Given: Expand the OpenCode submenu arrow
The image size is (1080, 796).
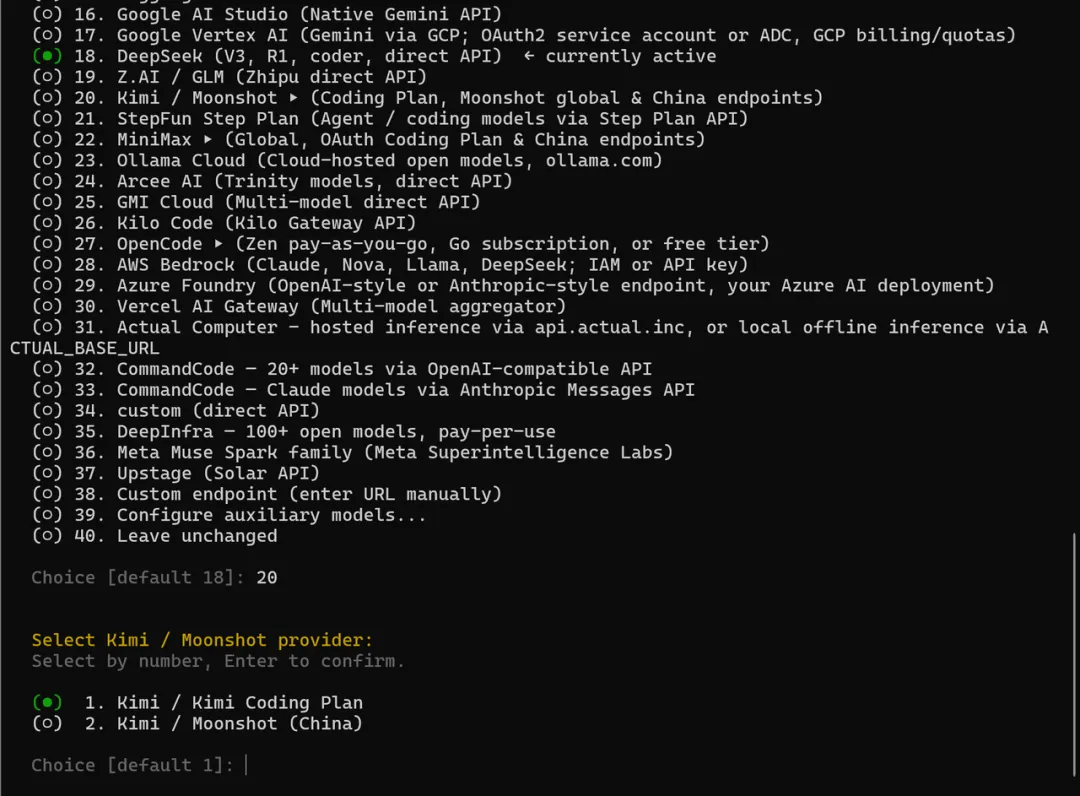Looking at the screenshot, I should point(219,244).
